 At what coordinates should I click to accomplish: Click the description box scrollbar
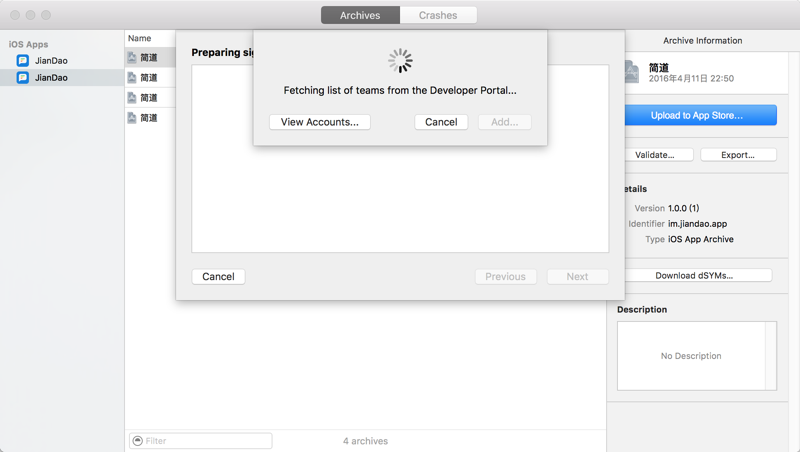[x=771, y=356]
